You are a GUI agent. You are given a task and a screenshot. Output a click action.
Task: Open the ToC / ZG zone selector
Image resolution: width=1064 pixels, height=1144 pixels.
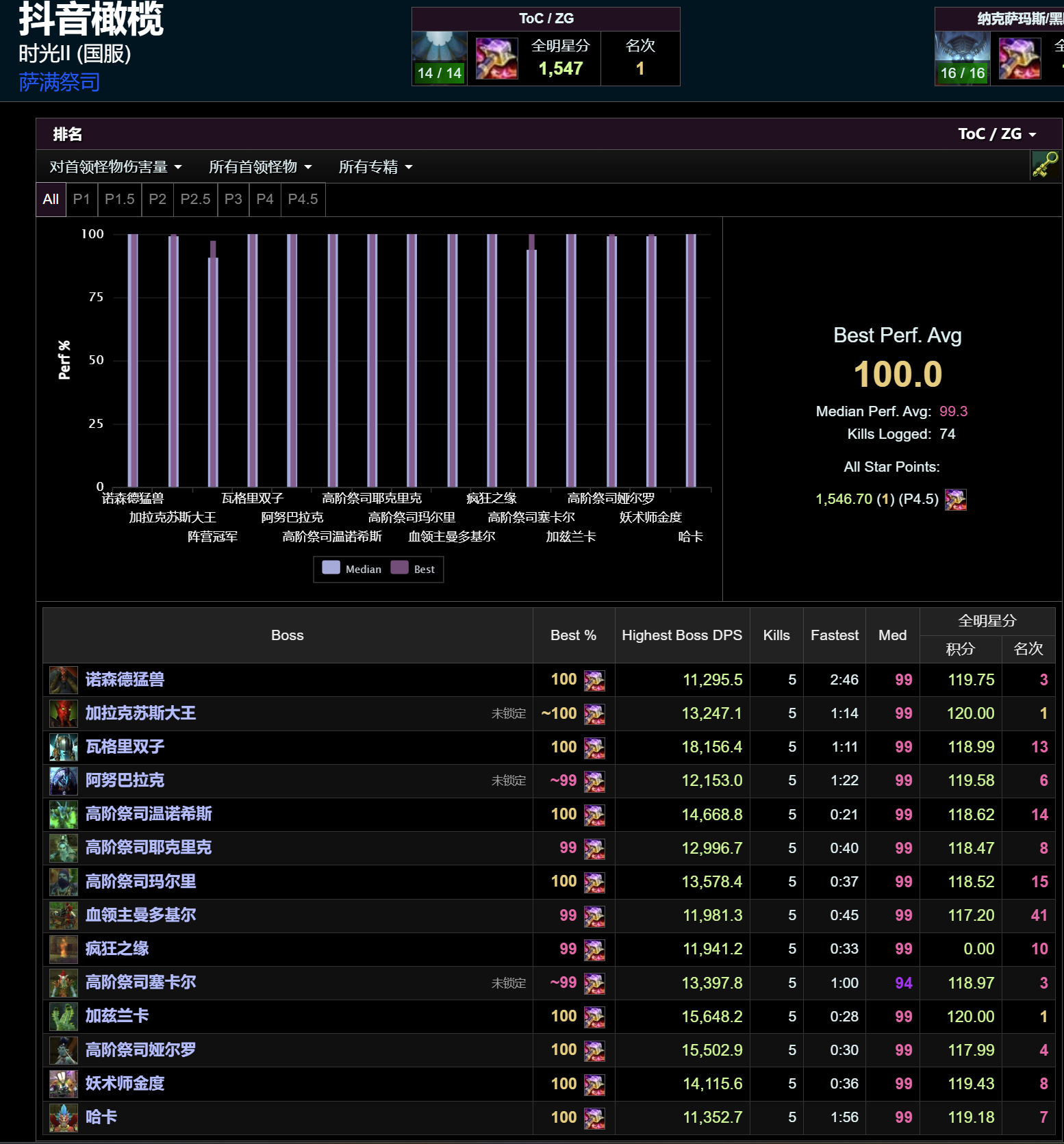point(997,134)
